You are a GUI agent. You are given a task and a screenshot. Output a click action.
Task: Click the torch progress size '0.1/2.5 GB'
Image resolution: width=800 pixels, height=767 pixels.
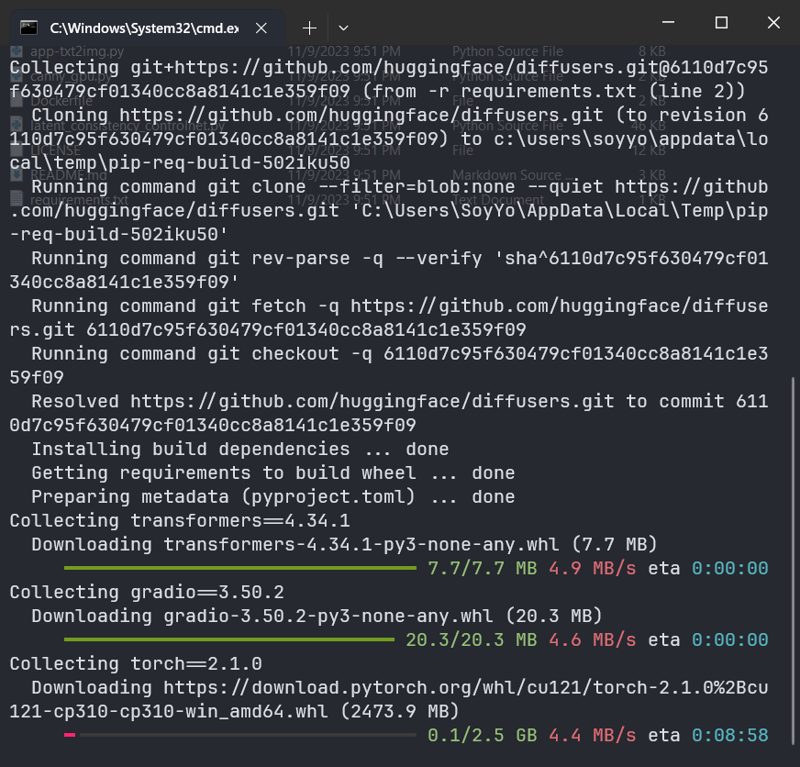tap(482, 735)
